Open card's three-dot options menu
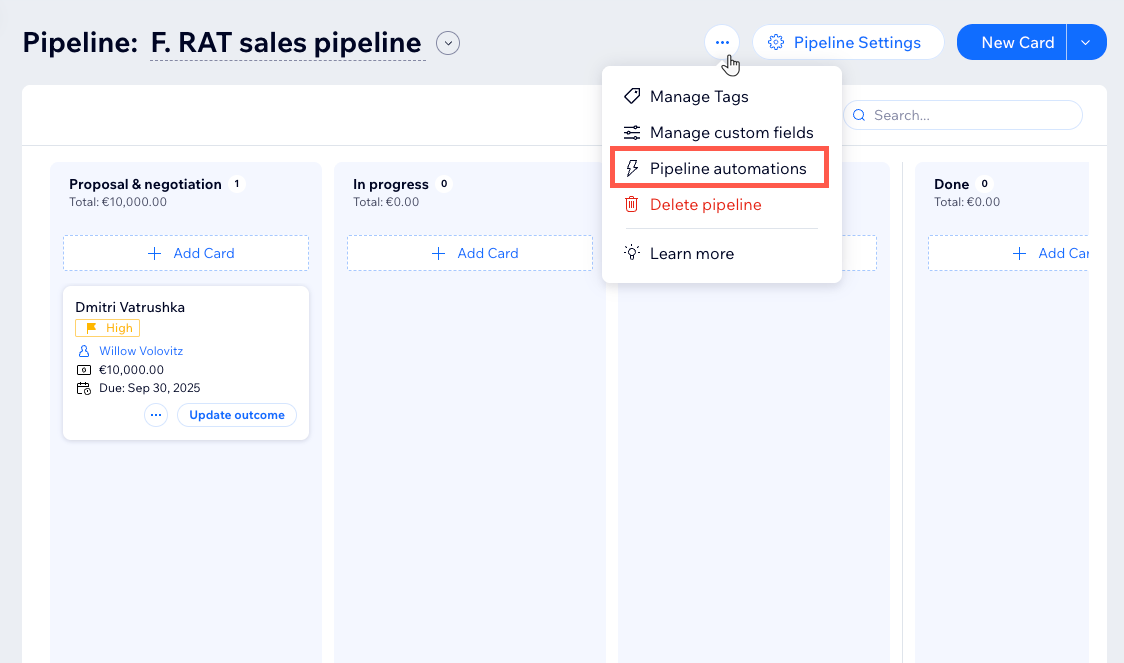This screenshot has width=1124, height=663. pos(156,415)
